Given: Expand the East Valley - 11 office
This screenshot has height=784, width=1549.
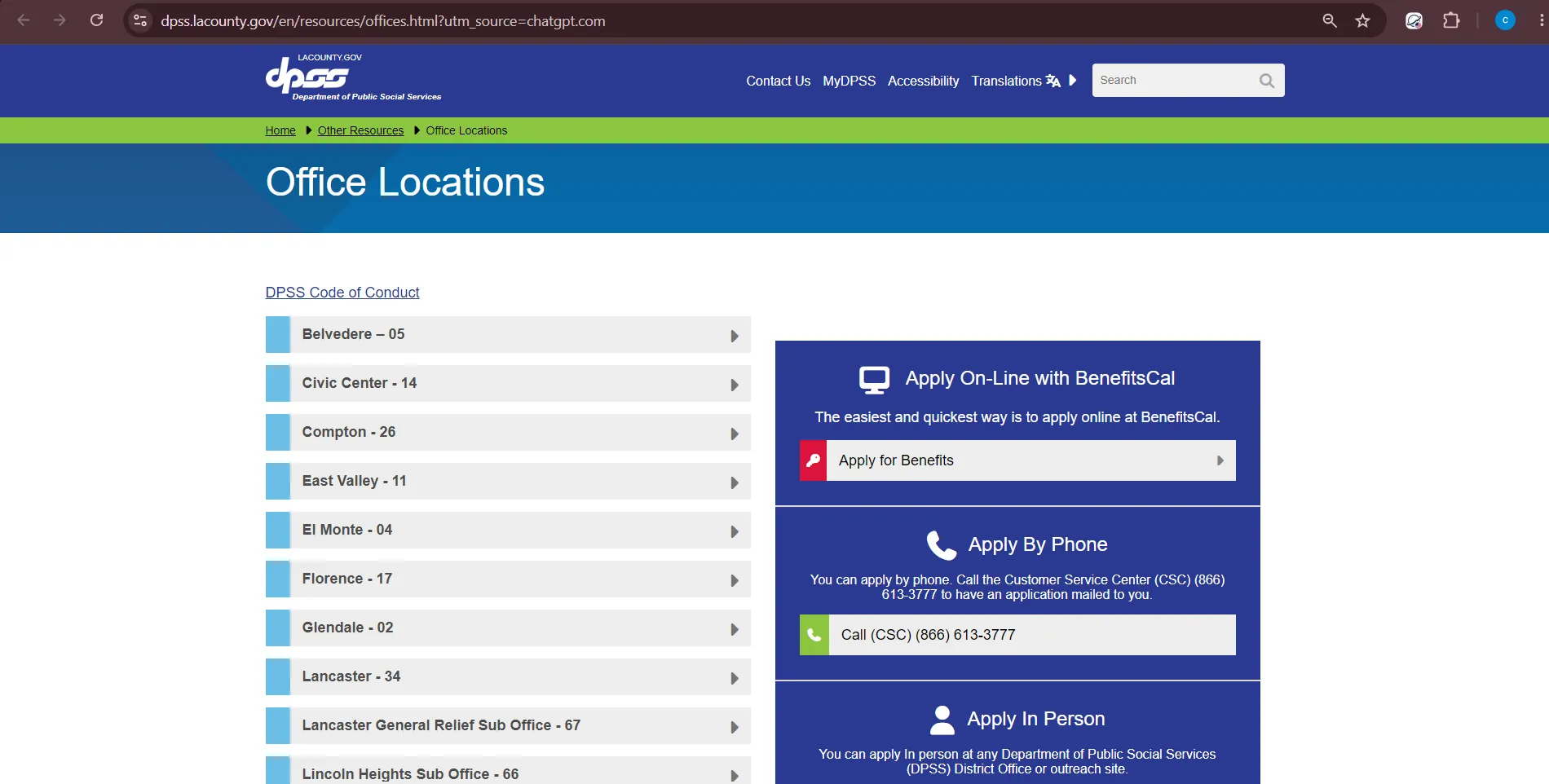Looking at the screenshot, I should 508,481.
